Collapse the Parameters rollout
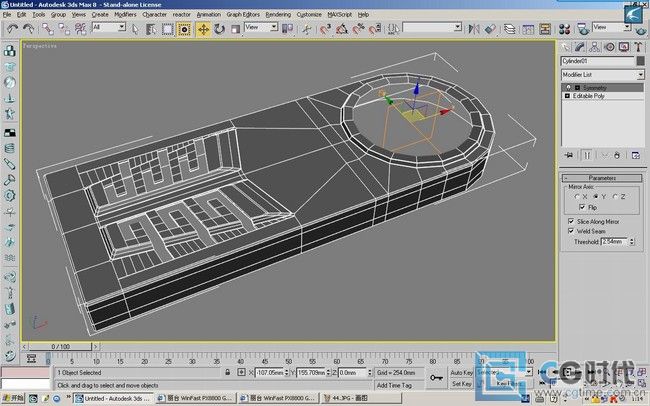This screenshot has width=650, height=406. tap(602, 178)
